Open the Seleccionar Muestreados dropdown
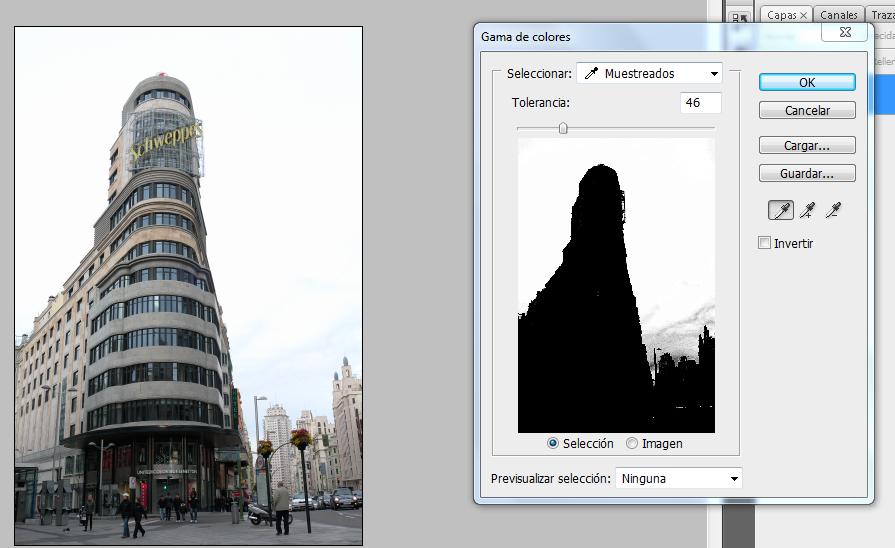The image size is (895, 548). pyautogui.click(x=649, y=73)
